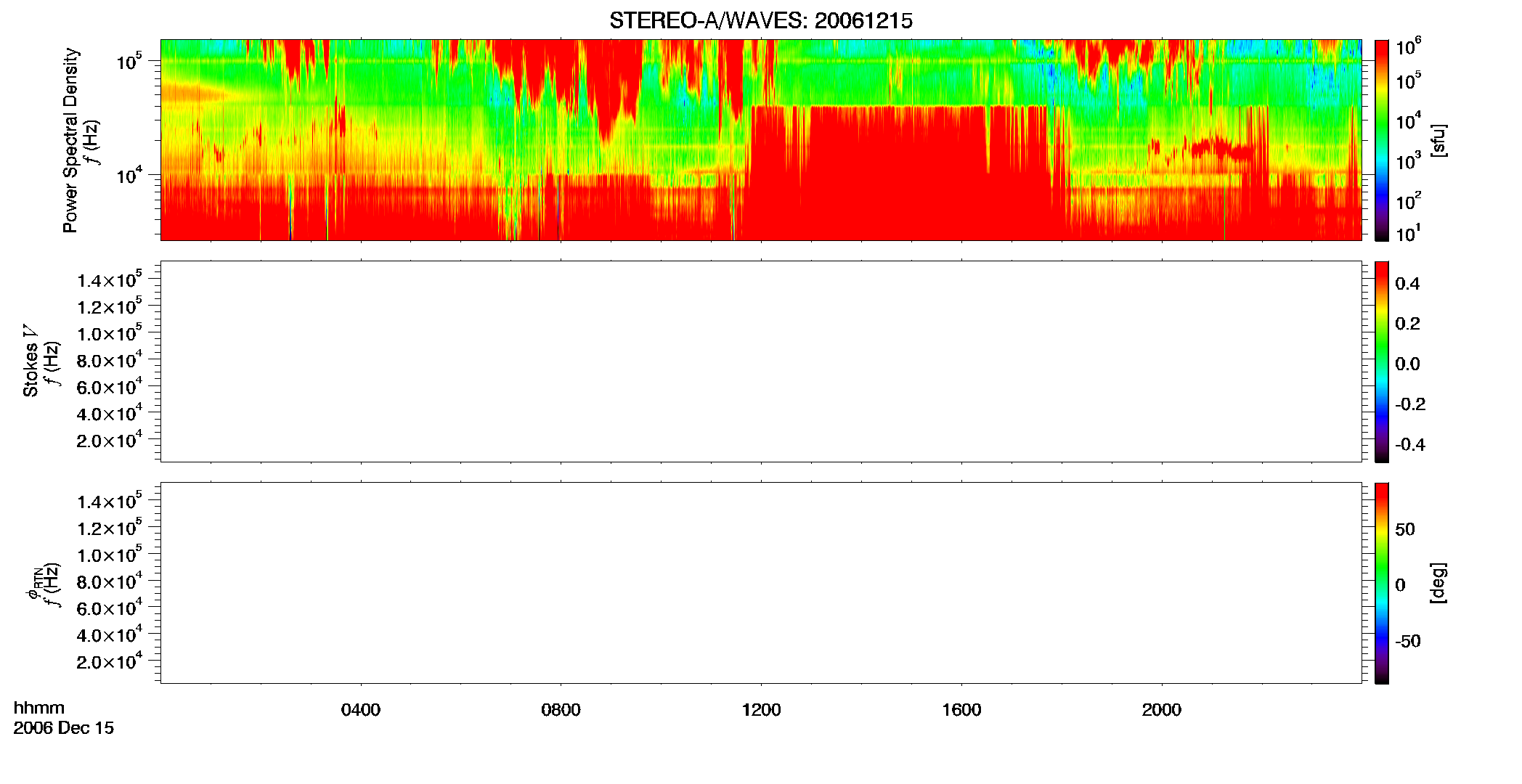This screenshot has height=784, width=1522.
Task: Click the Power Spectral Density axis label
Action: coord(70,140)
